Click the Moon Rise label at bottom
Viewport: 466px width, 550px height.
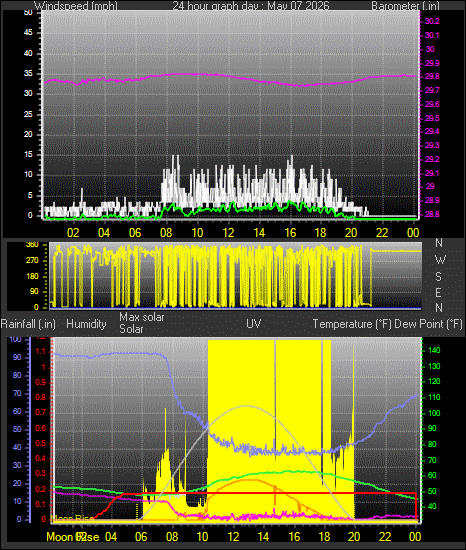click(x=73, y=537)
